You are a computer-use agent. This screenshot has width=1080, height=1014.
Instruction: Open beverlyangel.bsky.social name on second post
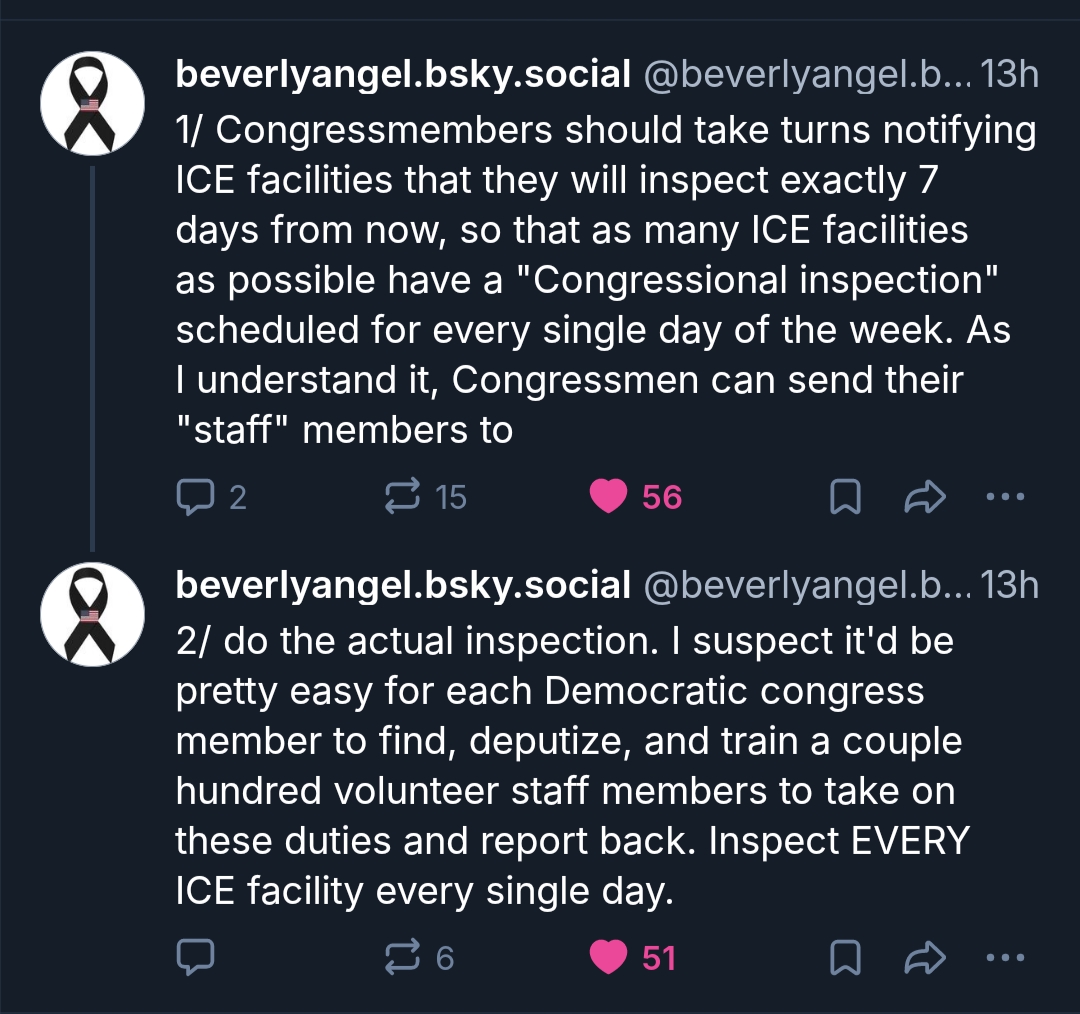point(403,586)
